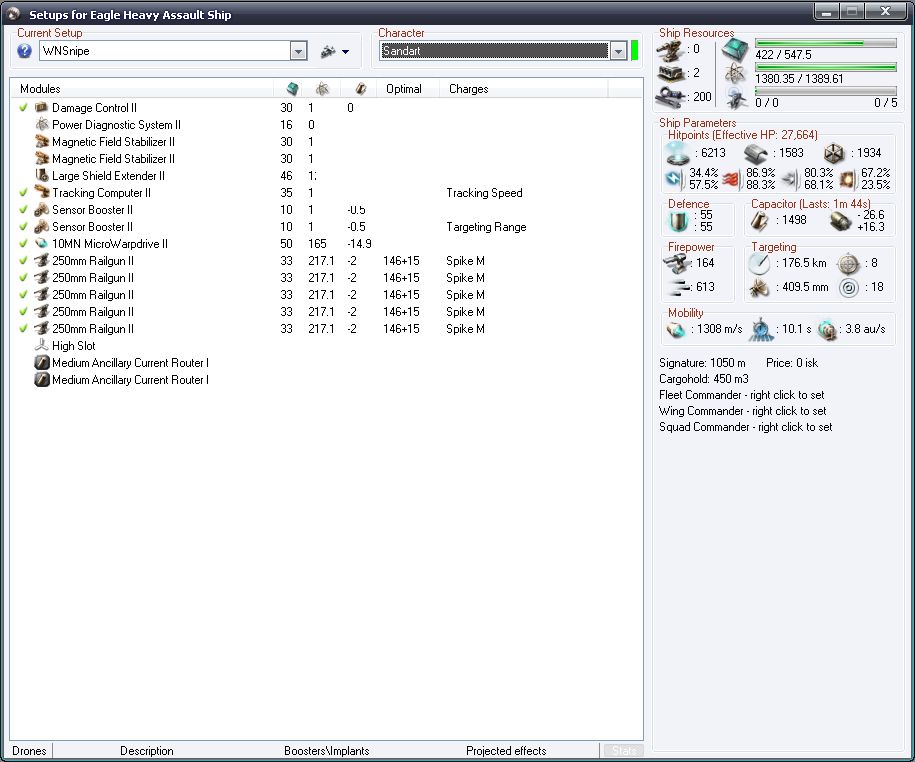This screenshot has width=915, height=762.
Task: Click the turret firepower icon showing 164
Action: (676, 264)
